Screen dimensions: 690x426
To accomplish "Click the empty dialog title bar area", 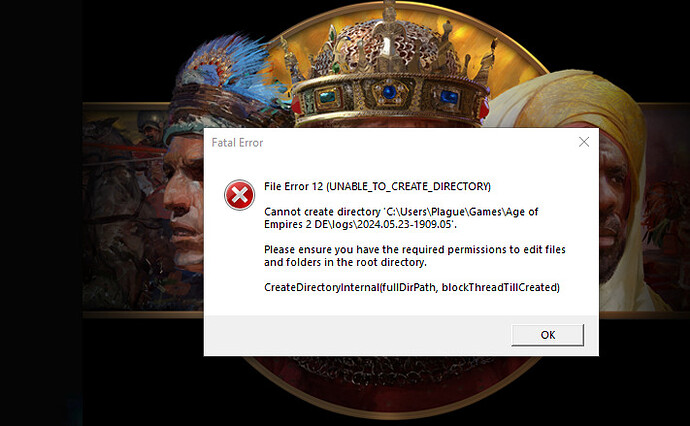I will (418, 142).
